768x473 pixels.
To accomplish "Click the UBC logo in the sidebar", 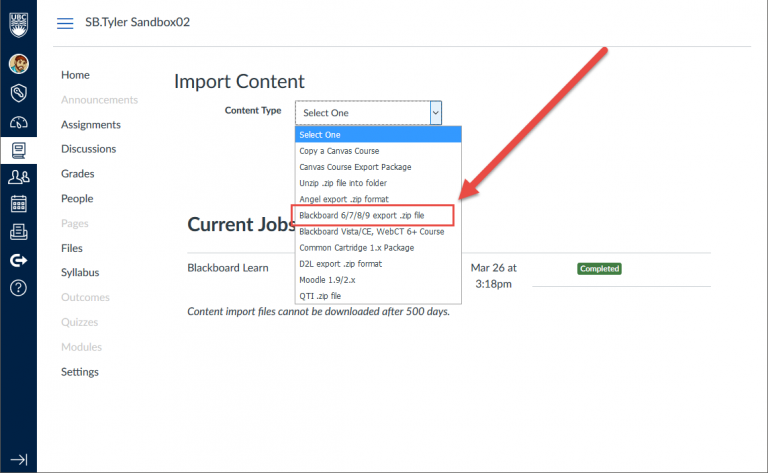I will point(19,24).
